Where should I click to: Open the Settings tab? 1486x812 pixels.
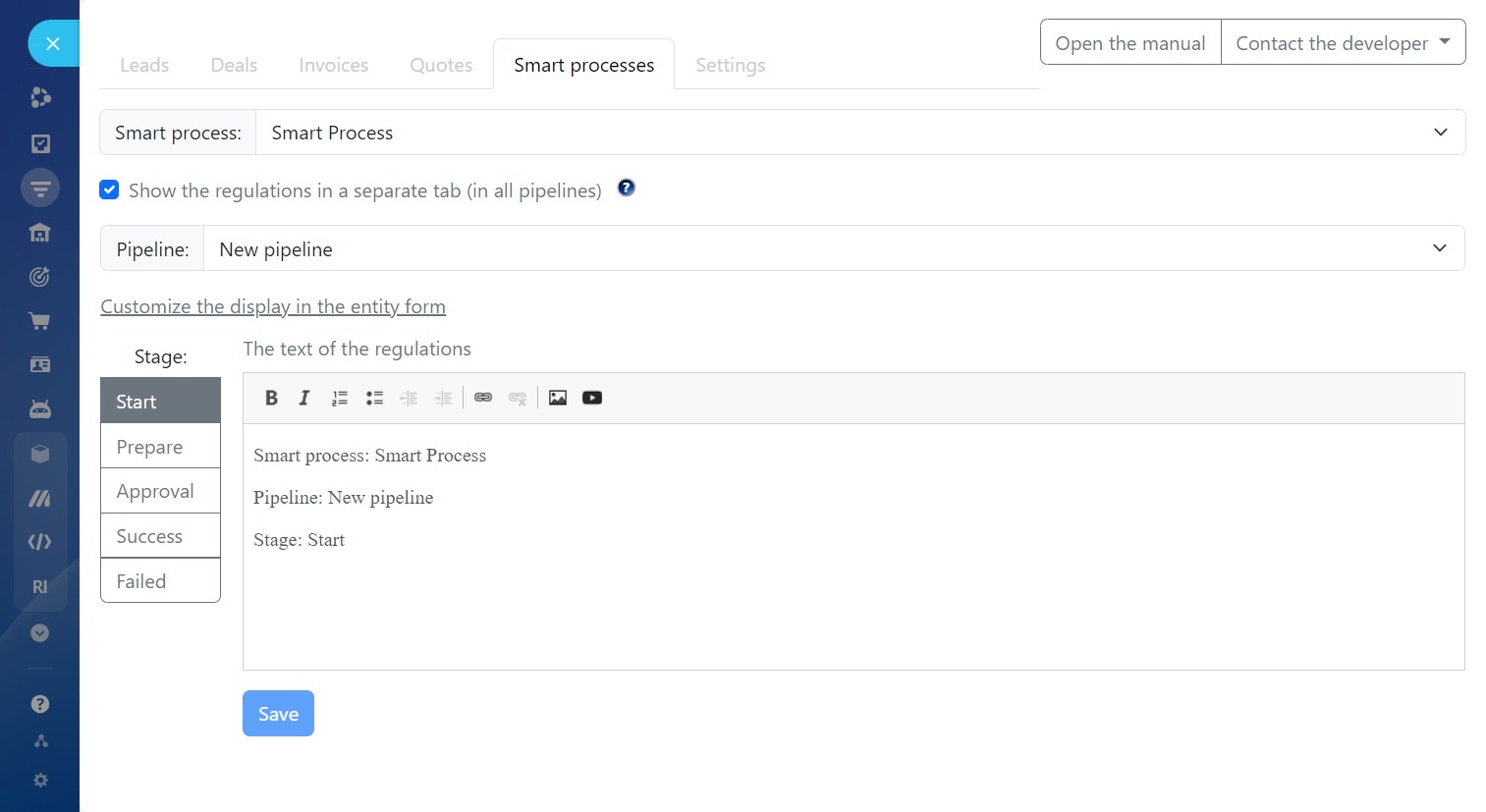click(x=730, y=66)
